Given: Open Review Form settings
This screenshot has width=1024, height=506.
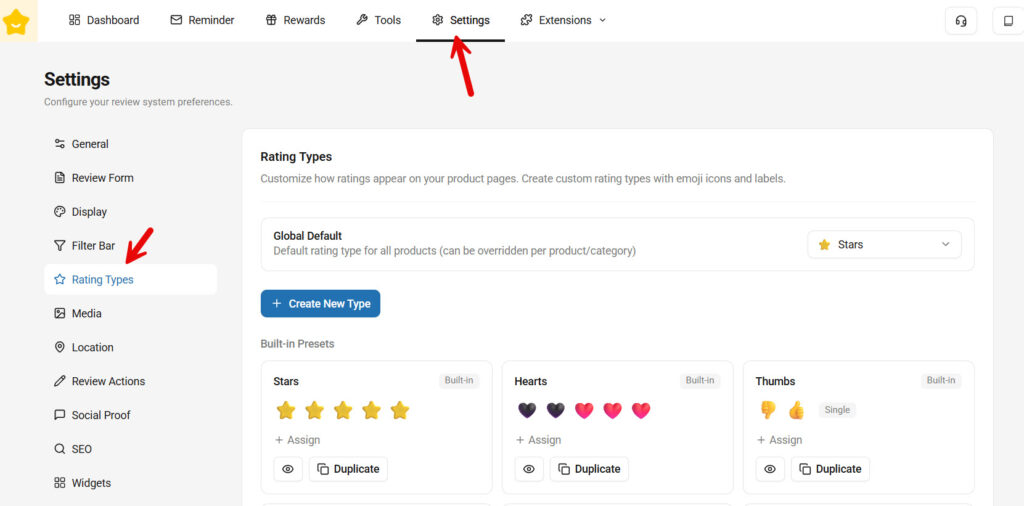Looking at the screenshot, I should [131, 178].
